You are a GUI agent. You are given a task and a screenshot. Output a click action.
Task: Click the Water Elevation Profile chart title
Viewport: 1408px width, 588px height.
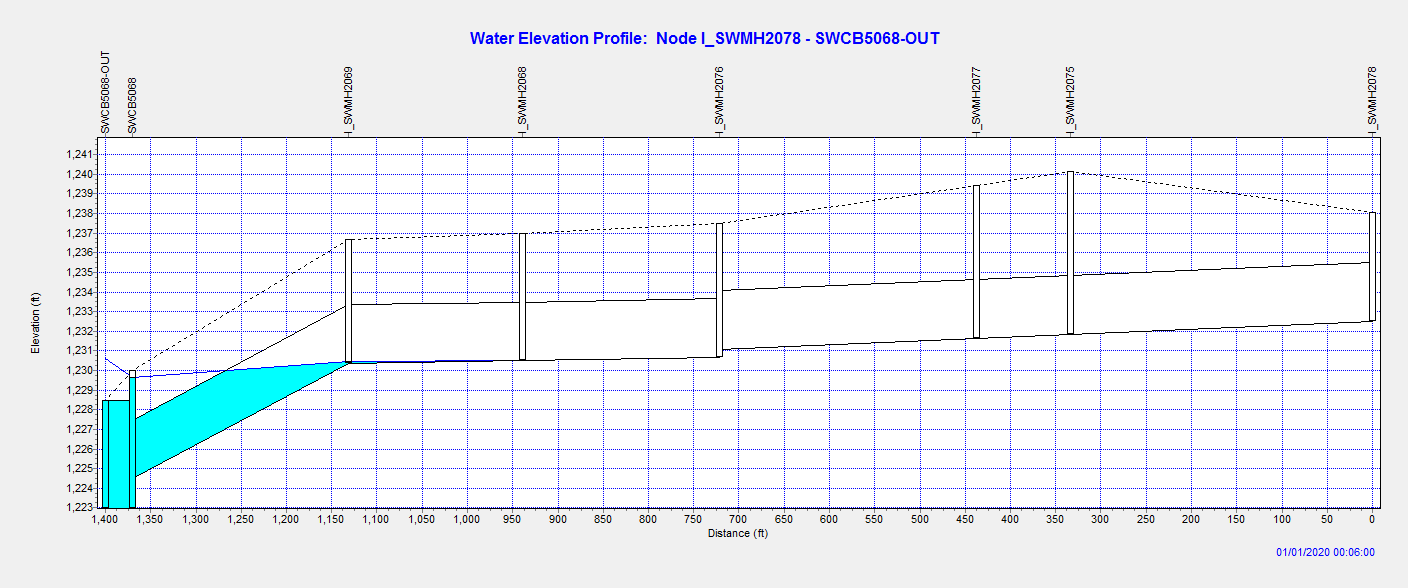click(704, 38)
